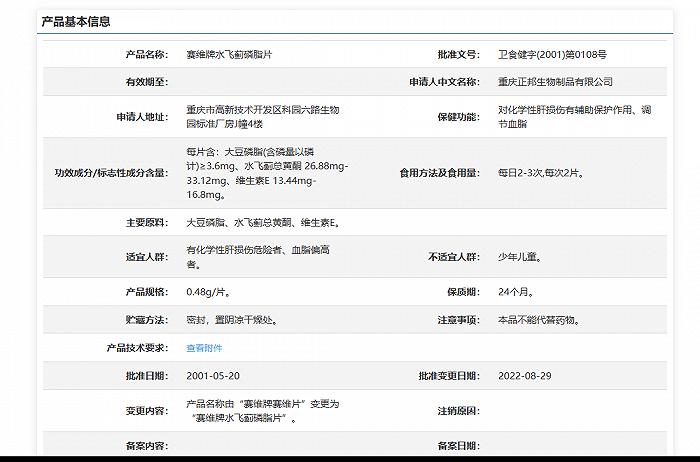Select the 产品技术要求 label
The height and width of the screenshot is (462, 700).
[x=138, y=348]
